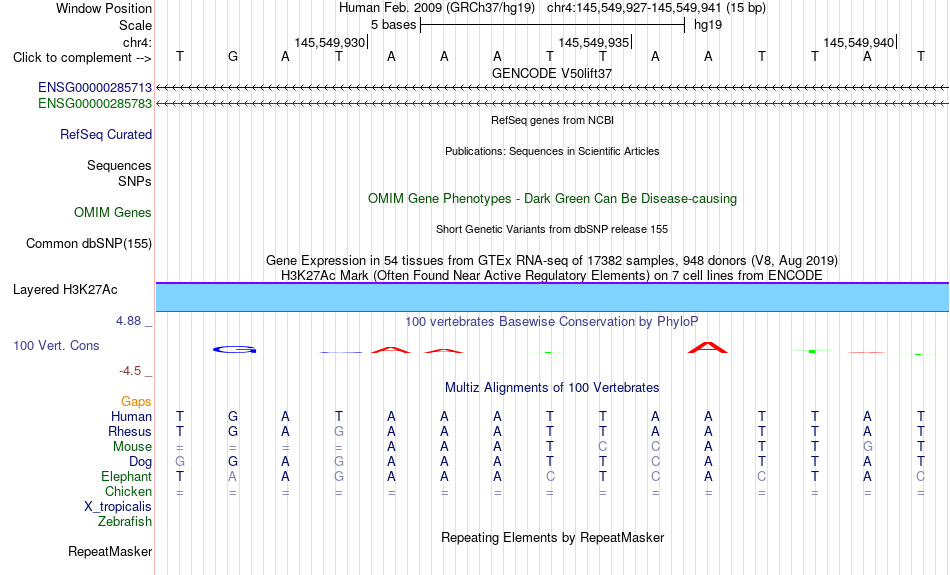
Task: Click the GENCODE V50lift37 track title
Action: pos(552,73)
